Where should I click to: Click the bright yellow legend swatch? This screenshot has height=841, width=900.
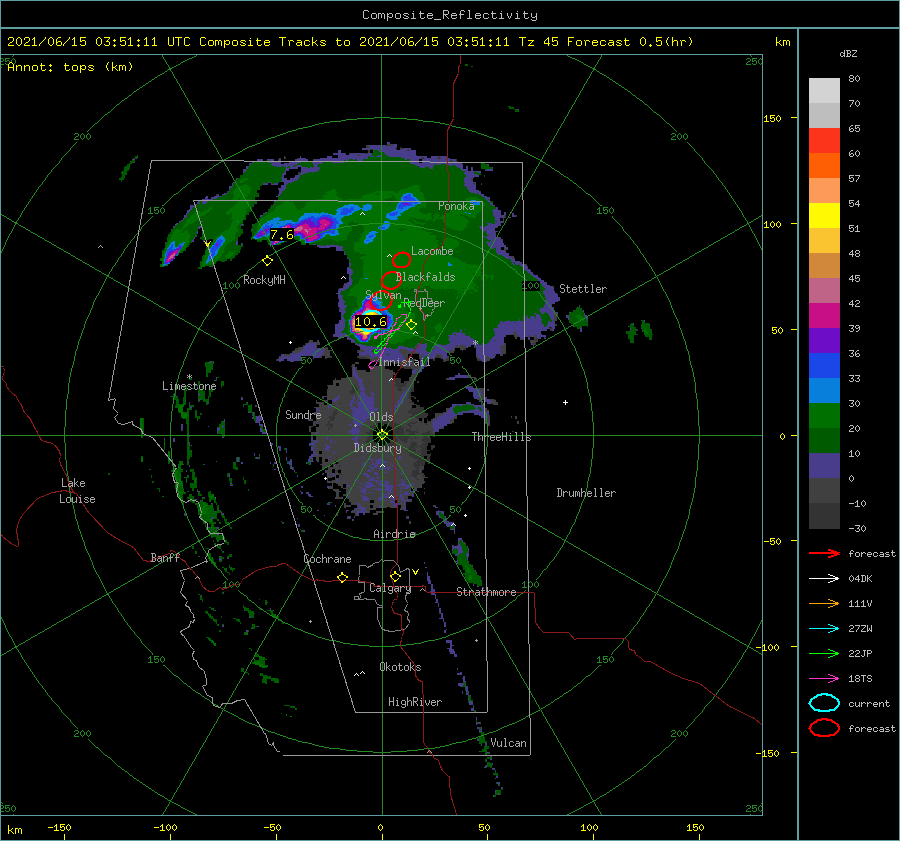point(824,215)
